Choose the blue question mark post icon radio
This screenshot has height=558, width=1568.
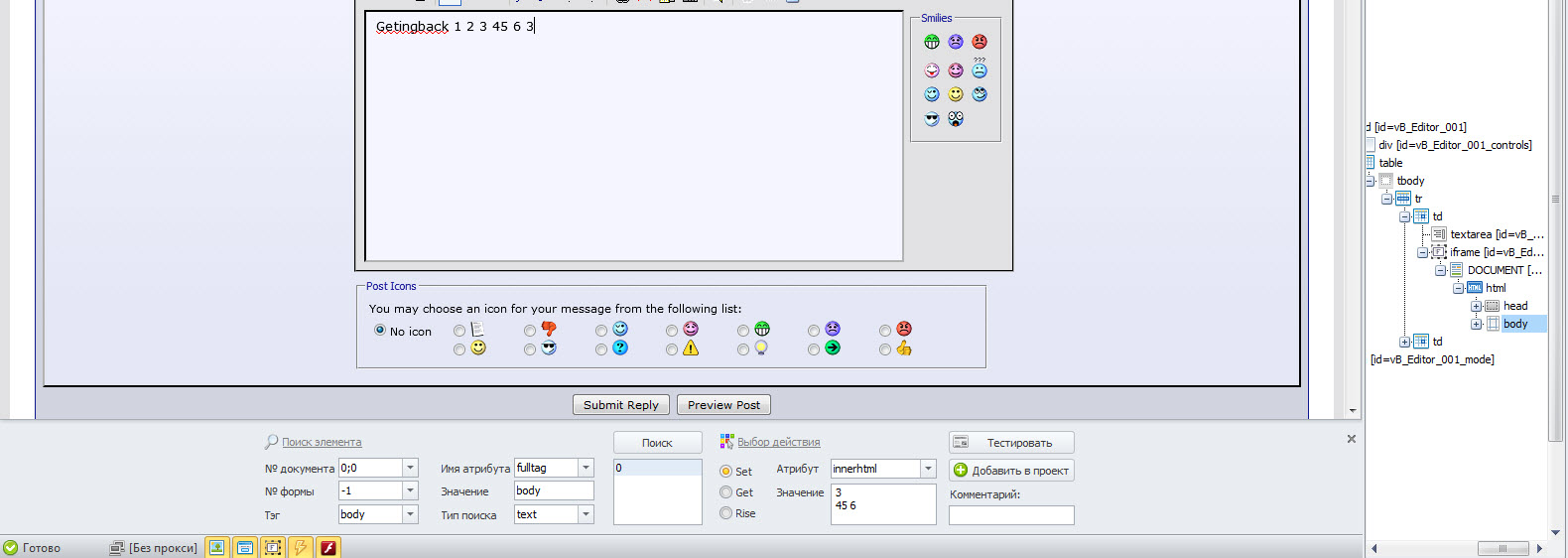[601, 349]
